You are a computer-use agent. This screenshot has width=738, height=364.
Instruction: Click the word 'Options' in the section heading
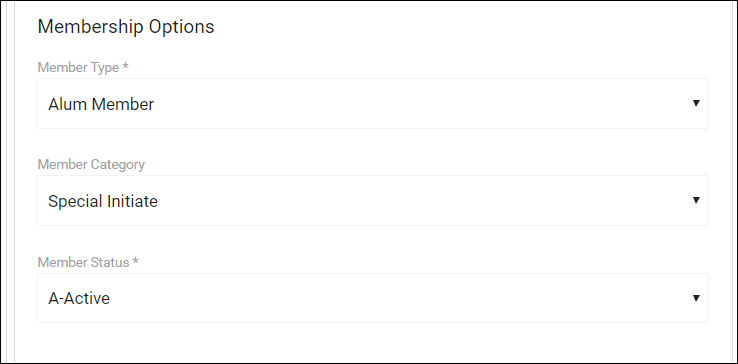(x=182, y=27)
